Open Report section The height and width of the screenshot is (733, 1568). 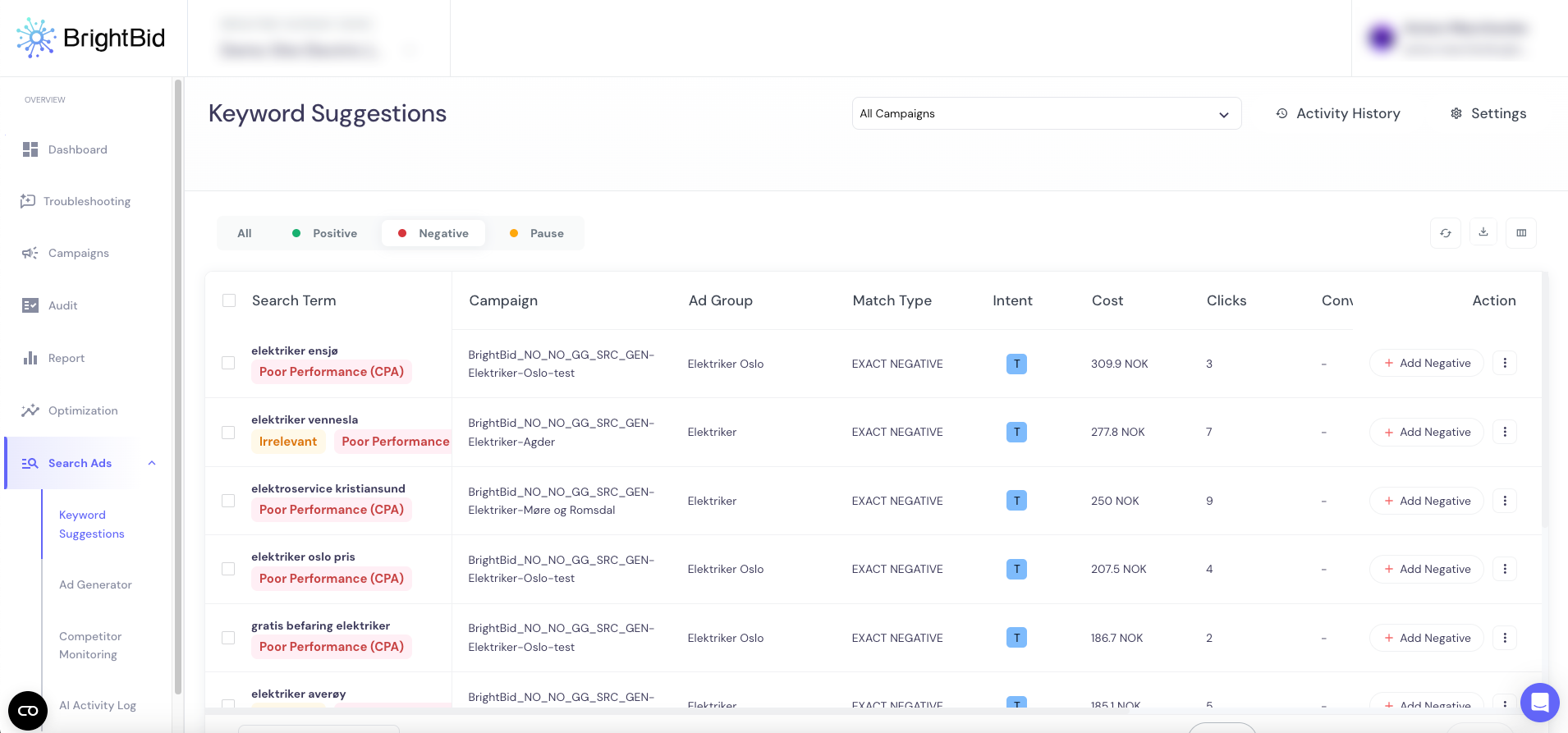pyautogui.click(x=53, y=358)
